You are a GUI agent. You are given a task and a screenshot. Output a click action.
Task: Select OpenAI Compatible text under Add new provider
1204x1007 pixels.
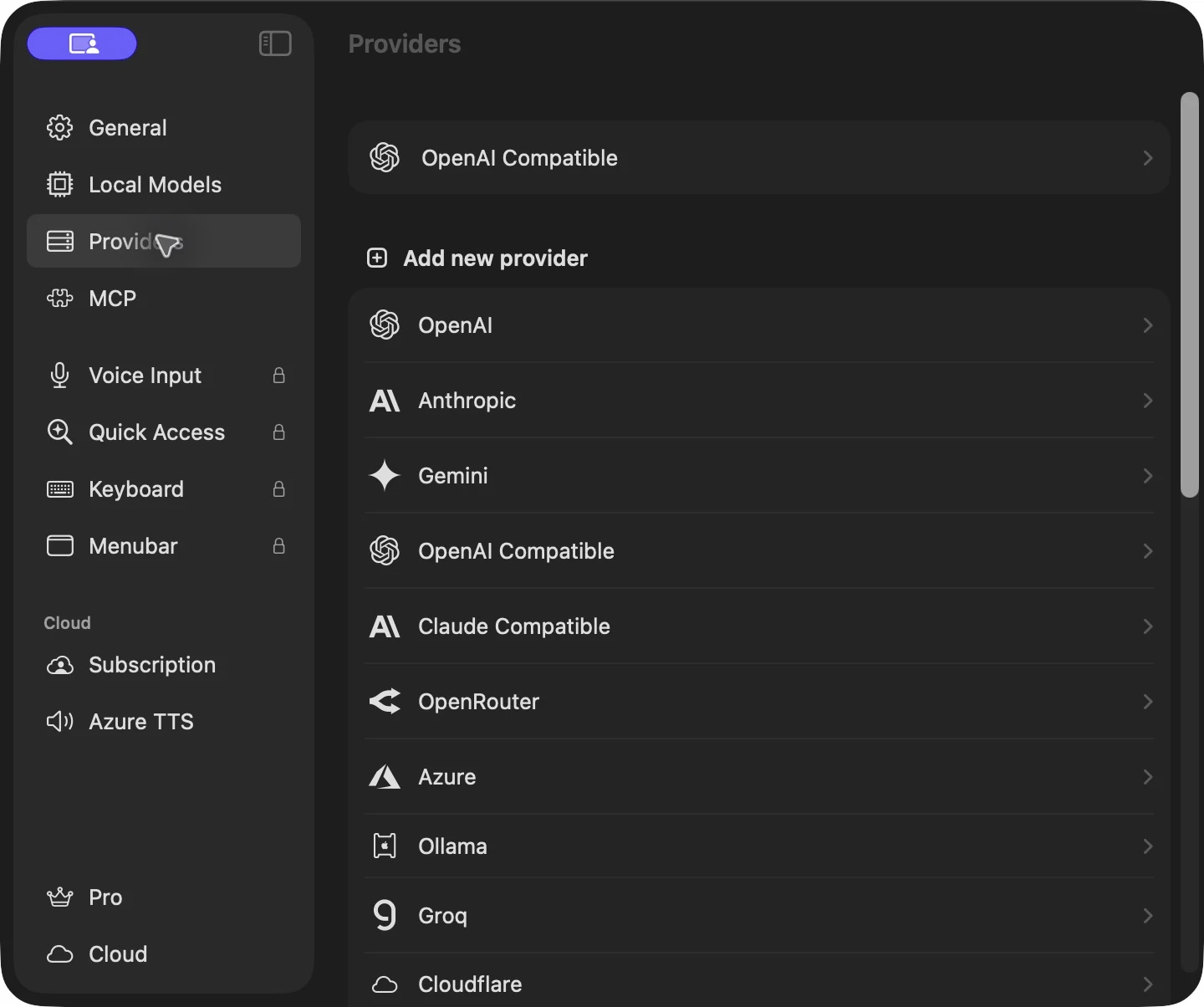pyautogui.click(x=516, y=550)
